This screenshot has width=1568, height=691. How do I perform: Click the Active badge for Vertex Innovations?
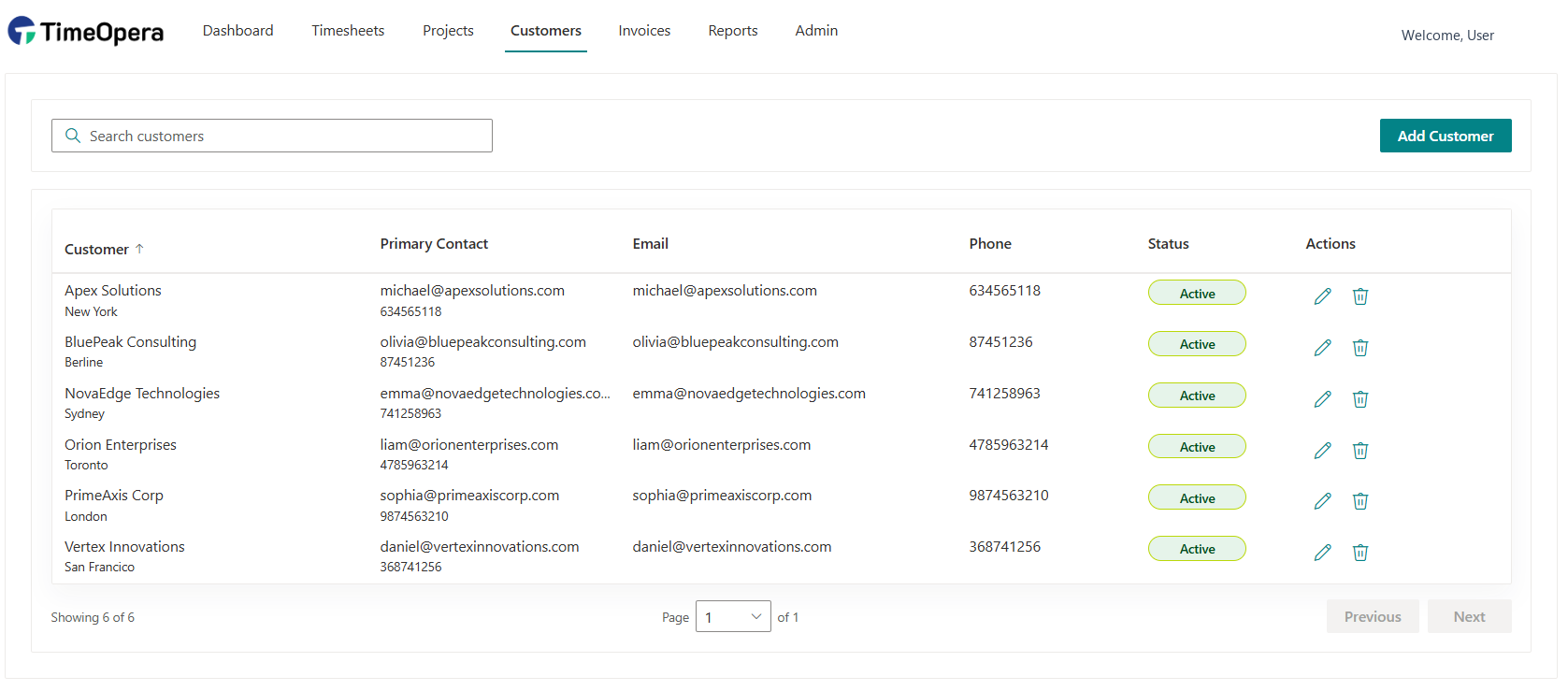click(x=1197, y=549)
